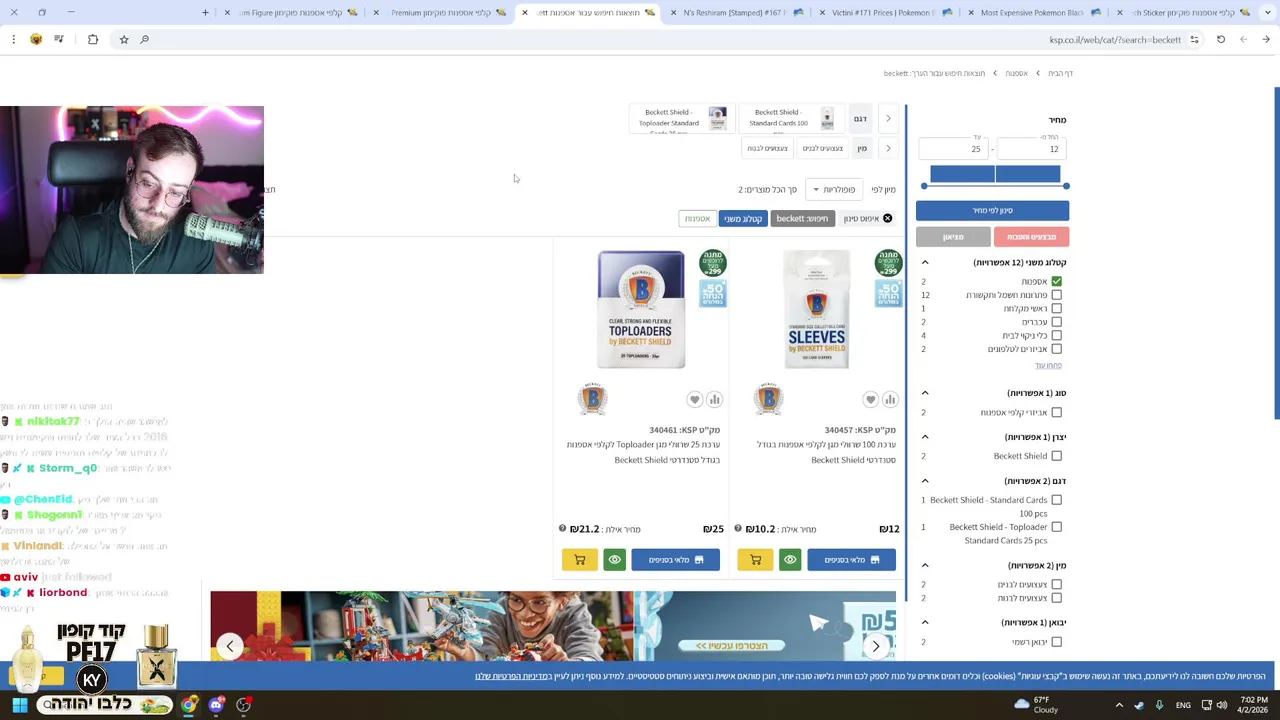Screen dimensions: 1280x720
Task: Click the minimum price field showing 12
Action: pos(1031,149)
